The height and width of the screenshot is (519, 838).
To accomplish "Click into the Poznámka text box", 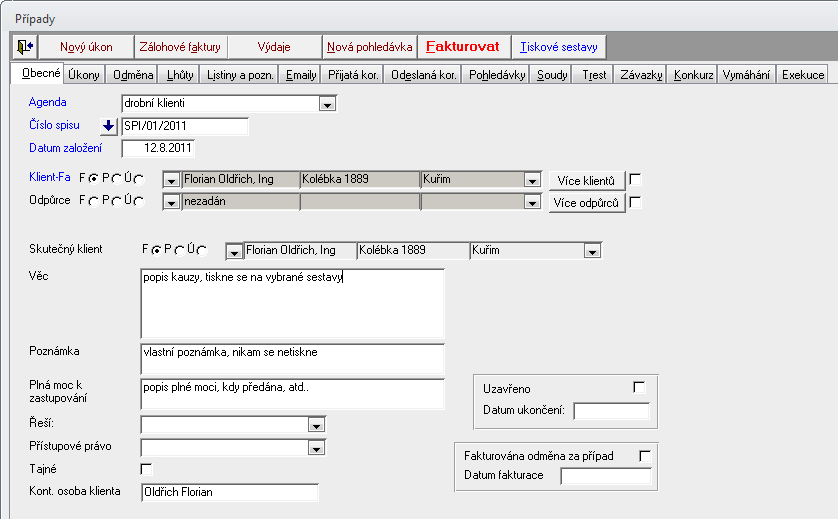I will (x=292, y=359).
